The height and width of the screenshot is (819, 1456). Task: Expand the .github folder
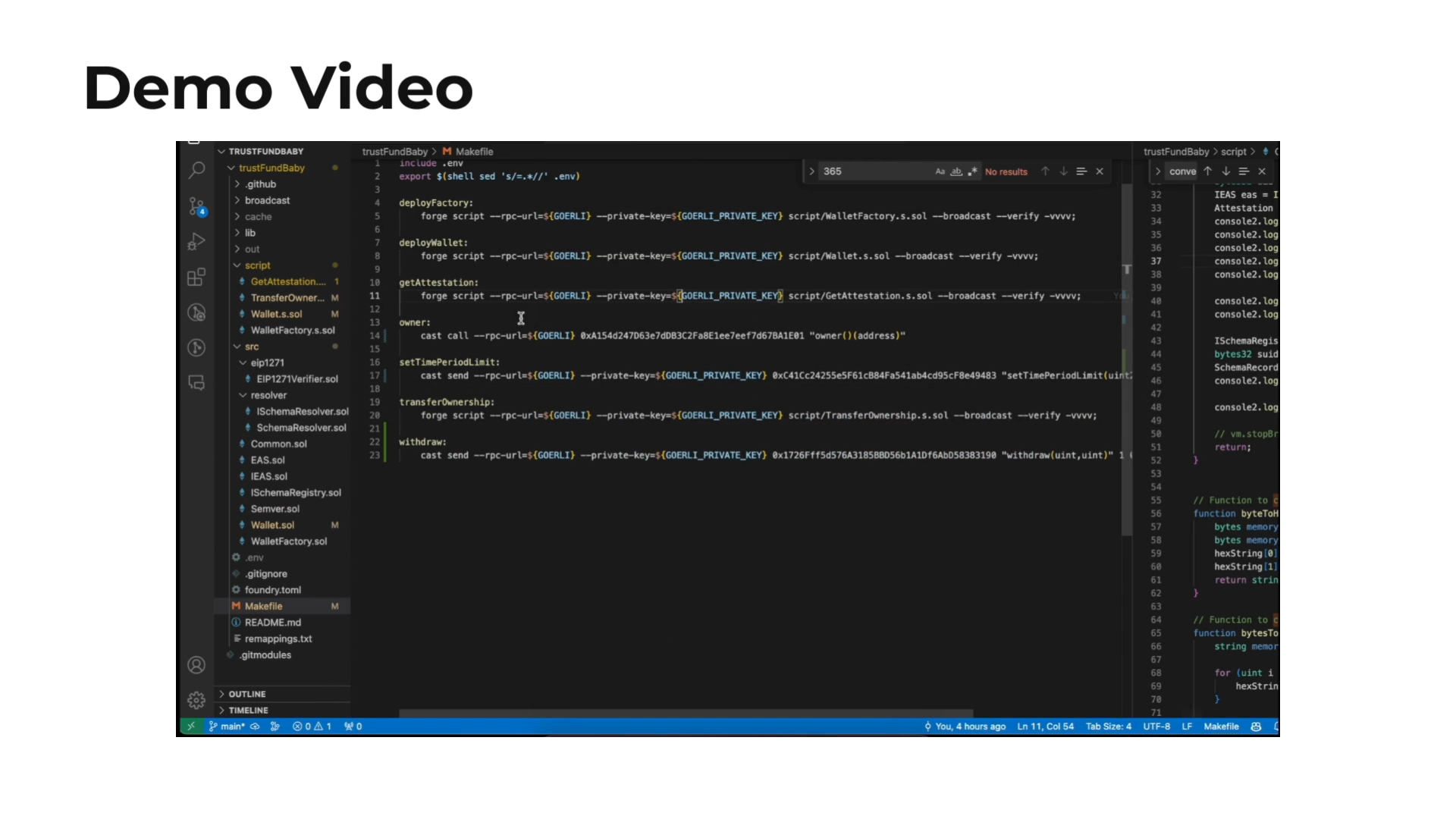pyautogui.click(x=282, y=184)
